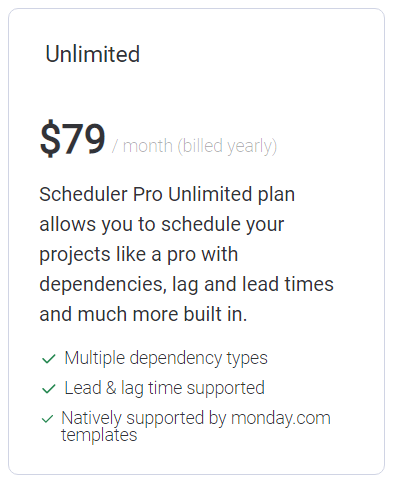Click the dollar sign in the price

point(50,138)
